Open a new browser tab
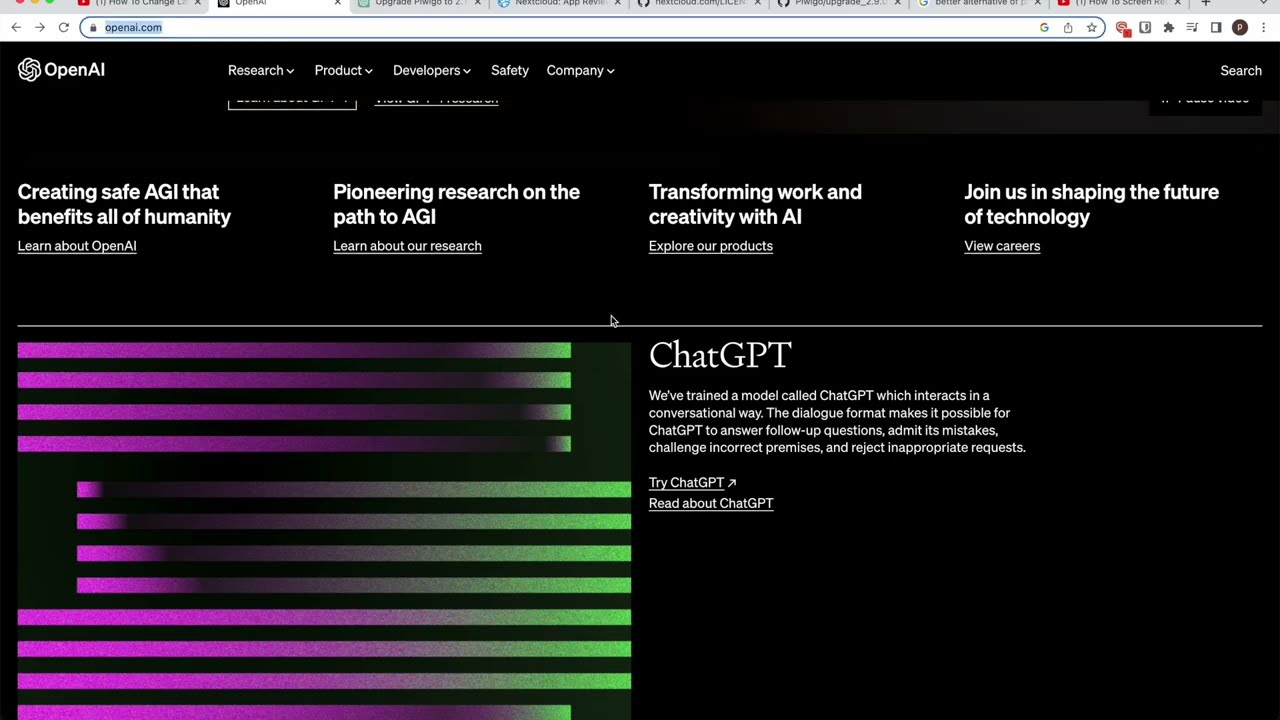1280x720 pixels. (x=1206, y=3)
